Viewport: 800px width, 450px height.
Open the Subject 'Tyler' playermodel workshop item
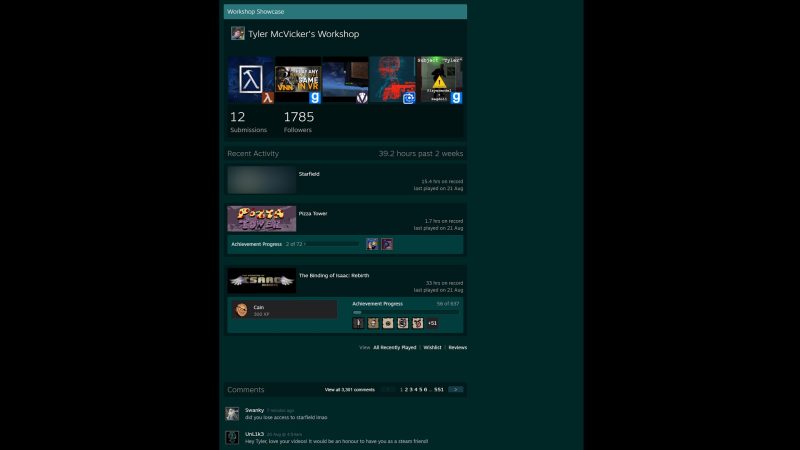[x=440, y=80]
